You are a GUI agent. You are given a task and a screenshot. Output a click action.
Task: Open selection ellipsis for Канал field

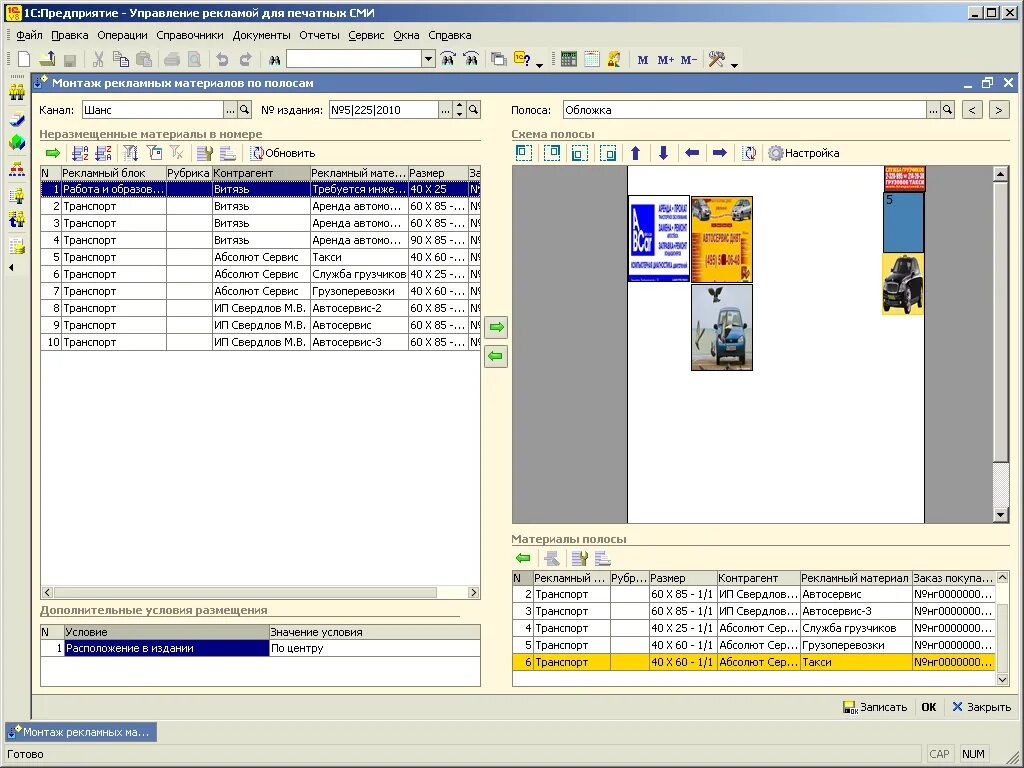pos(231,110)
